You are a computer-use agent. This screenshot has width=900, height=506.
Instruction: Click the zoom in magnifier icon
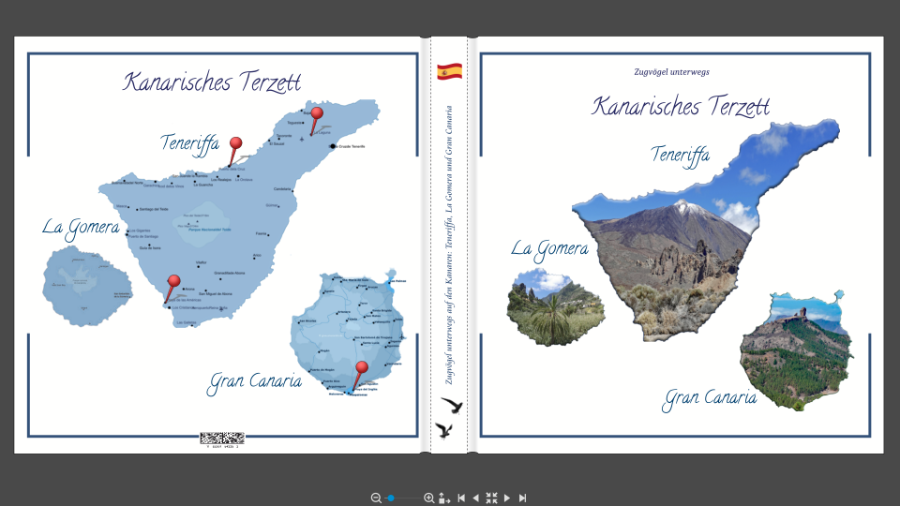tap(429, 498)
